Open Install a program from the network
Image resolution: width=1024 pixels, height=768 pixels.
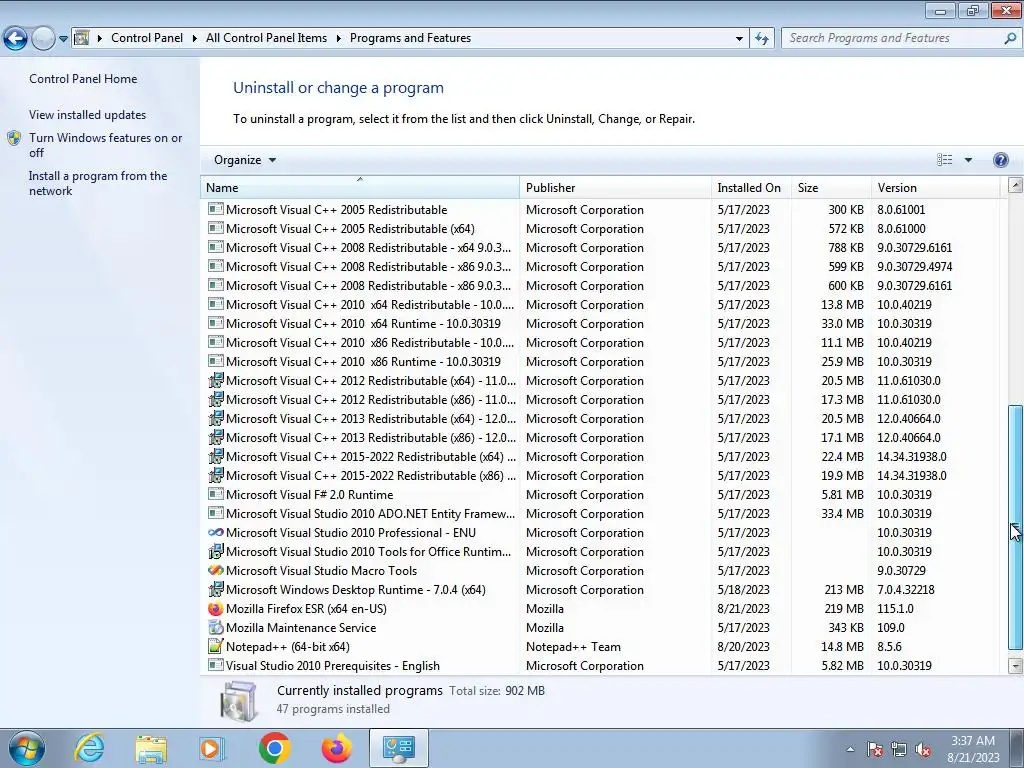click(x=98, y=184)
